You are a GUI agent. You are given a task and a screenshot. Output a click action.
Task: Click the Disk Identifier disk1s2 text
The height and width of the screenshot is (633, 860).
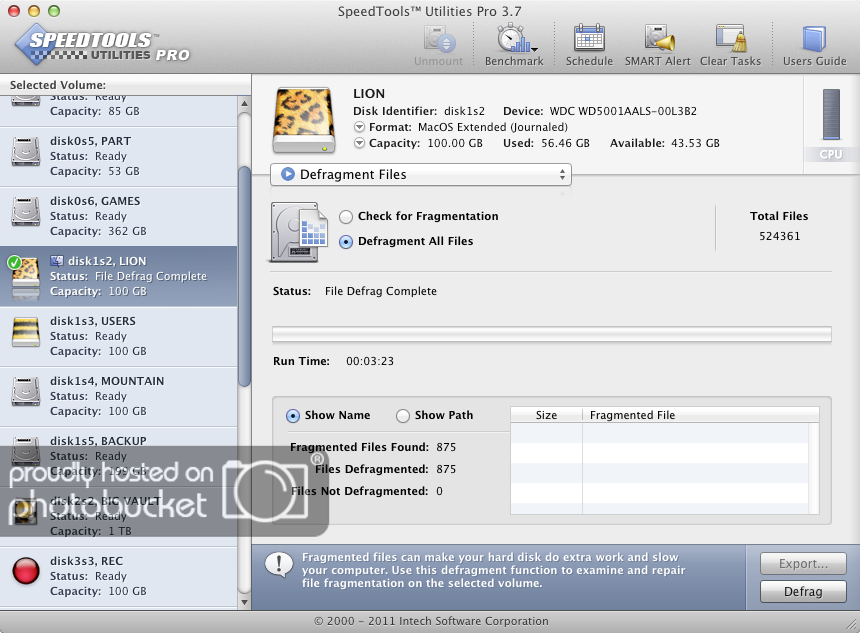(x=419, y=111)
